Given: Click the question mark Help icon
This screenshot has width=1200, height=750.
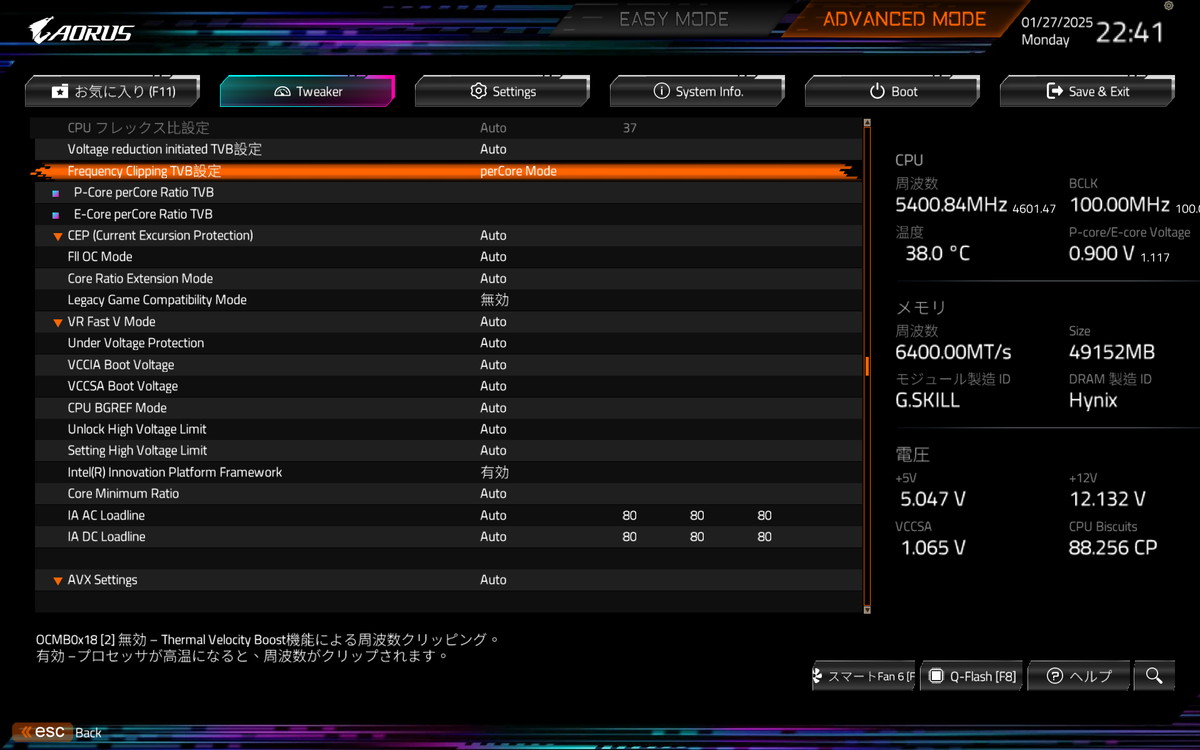Looking at the screenshot, I should tap(1054, 676).
